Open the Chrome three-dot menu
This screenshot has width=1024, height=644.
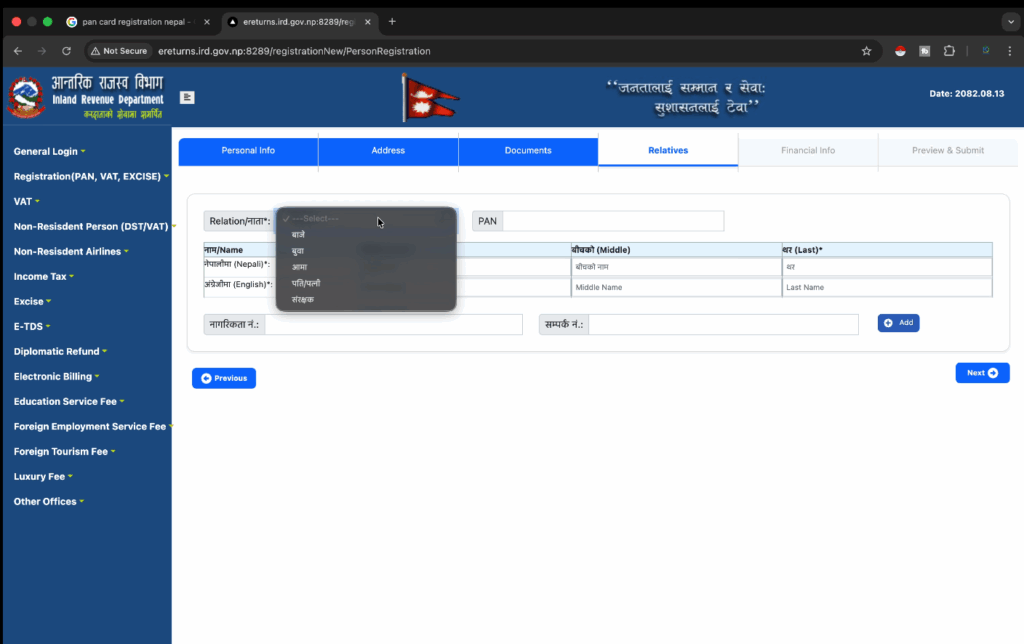coord(1009,51)
